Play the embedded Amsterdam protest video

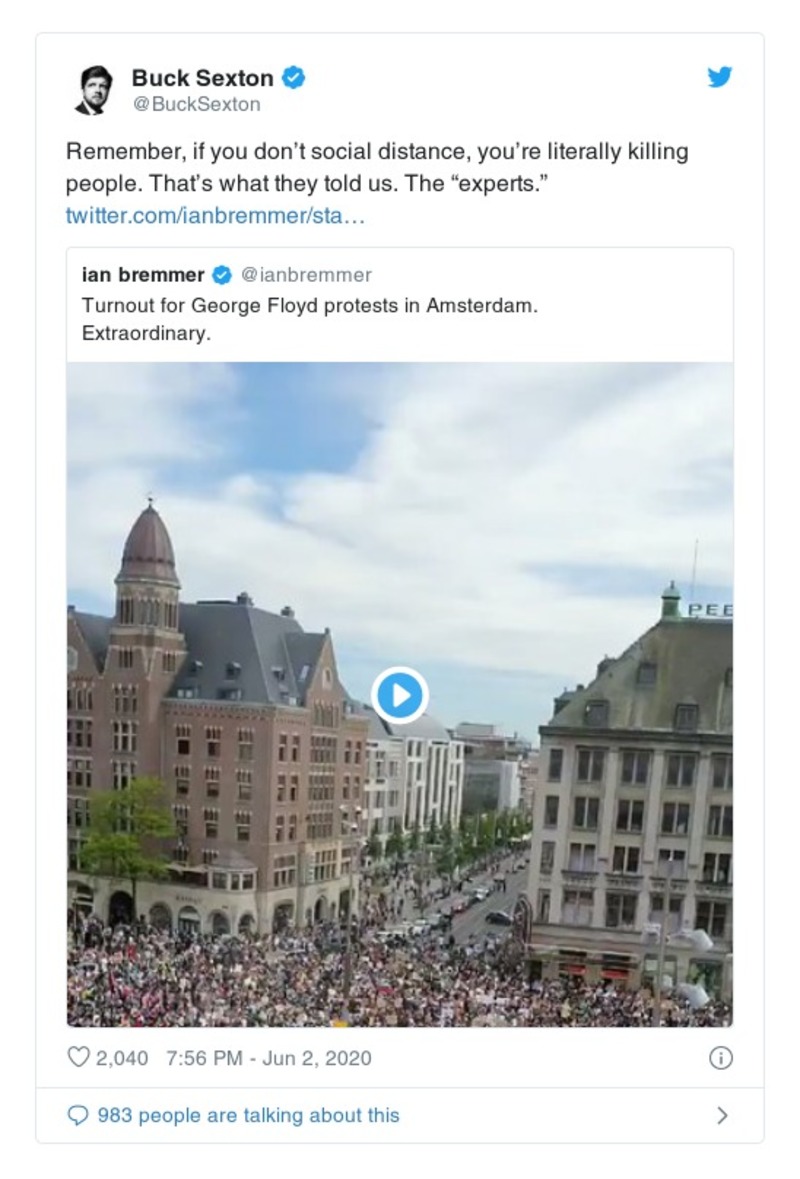(400, 694)
